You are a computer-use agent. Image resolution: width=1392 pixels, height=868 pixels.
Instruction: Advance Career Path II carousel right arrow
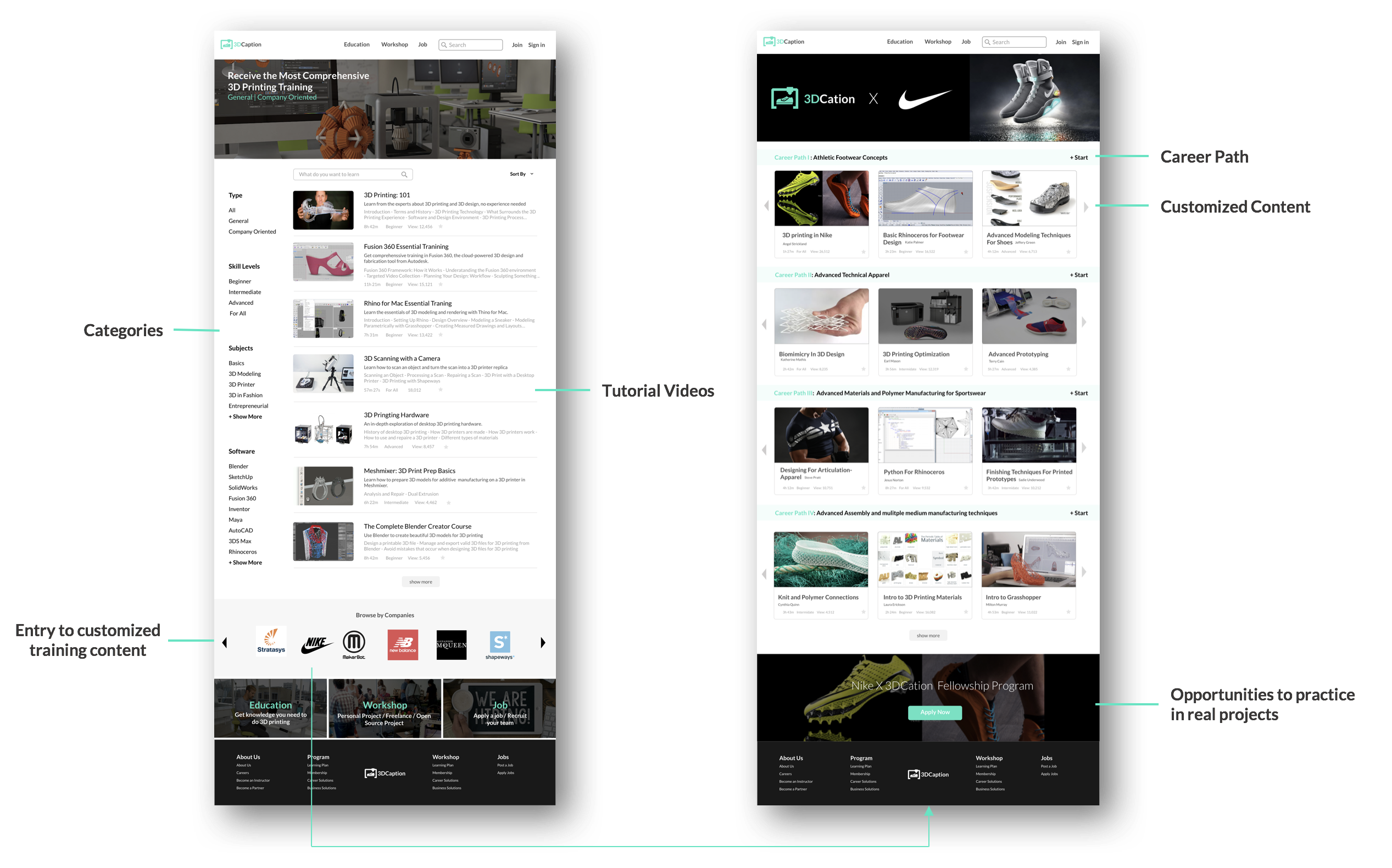pos(1084,322)
